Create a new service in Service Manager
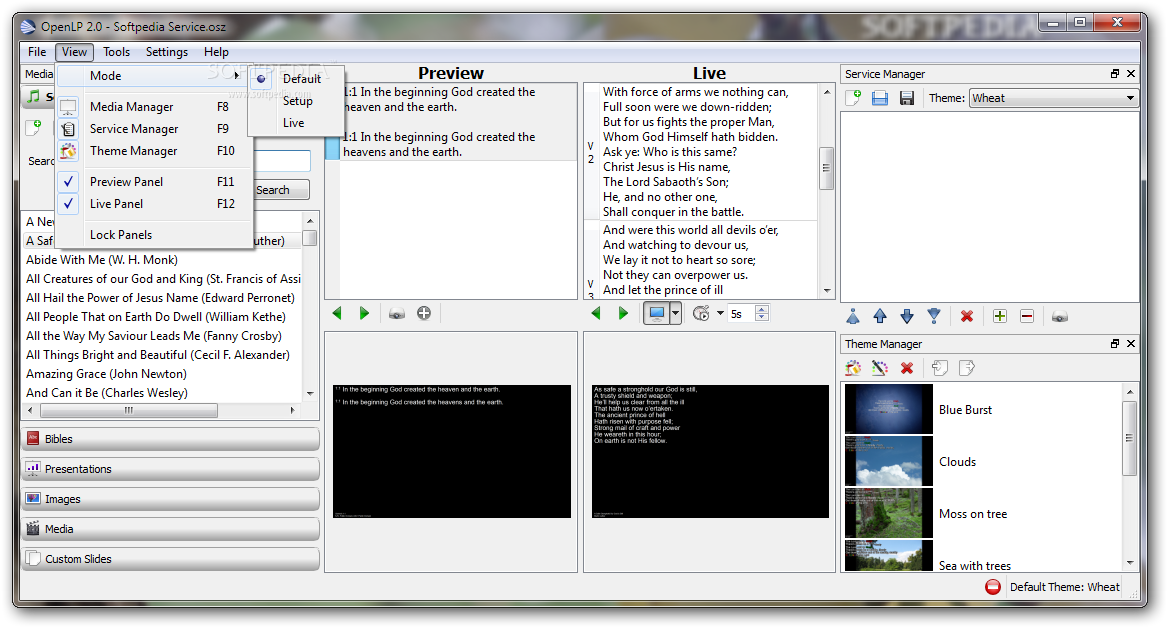The image size is (1168, 628). (x=853, y=98)
